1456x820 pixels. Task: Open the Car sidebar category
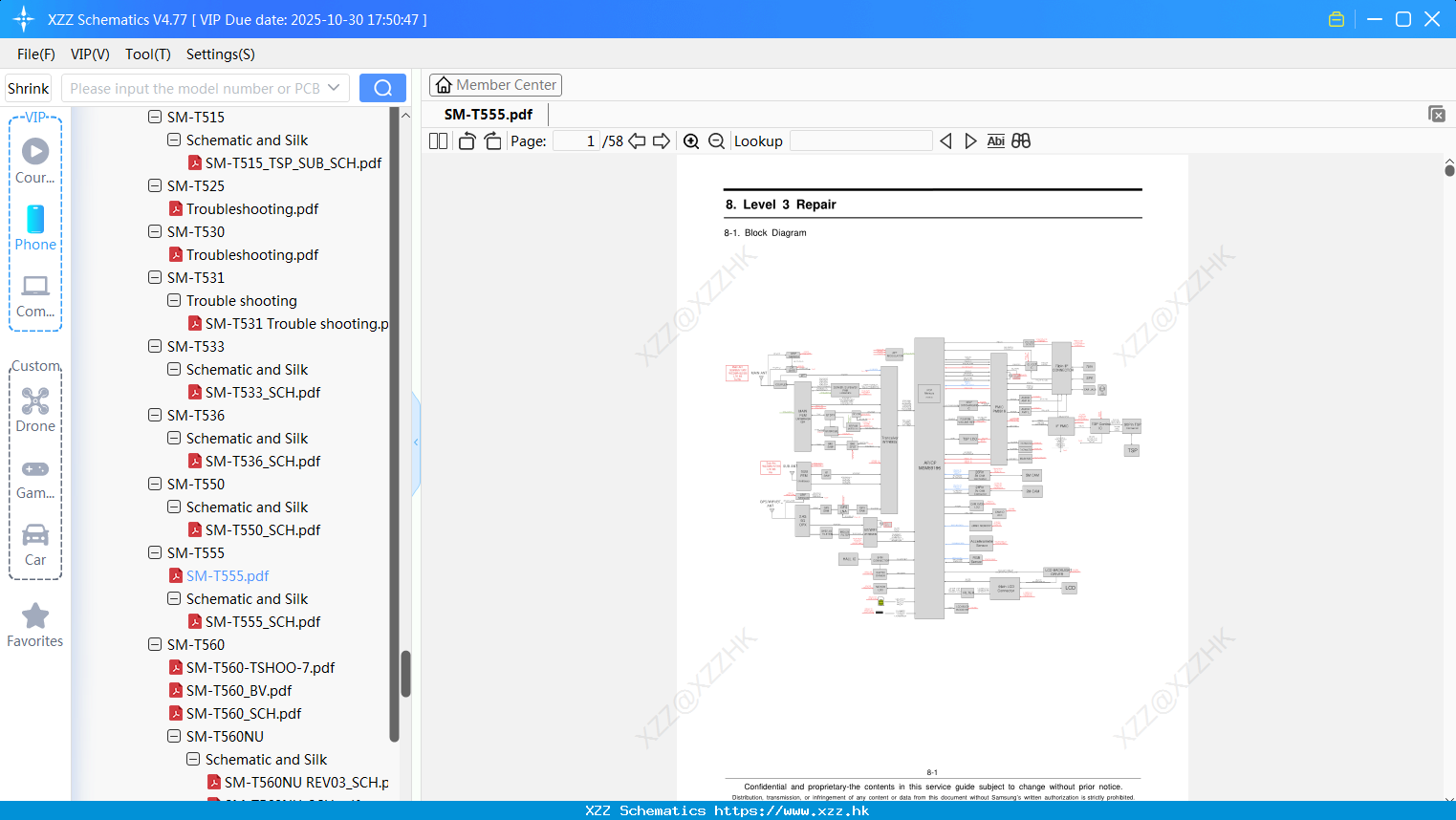35,544
